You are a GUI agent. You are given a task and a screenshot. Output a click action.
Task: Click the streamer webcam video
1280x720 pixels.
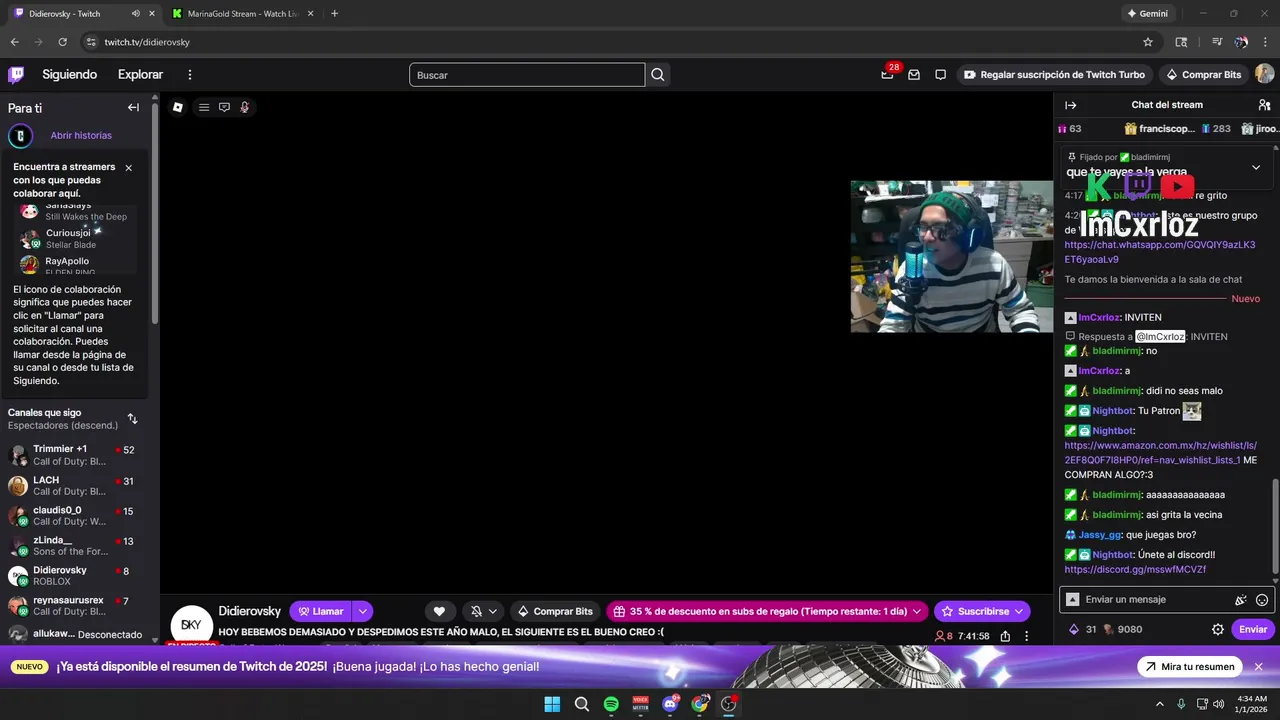(951, 256)
